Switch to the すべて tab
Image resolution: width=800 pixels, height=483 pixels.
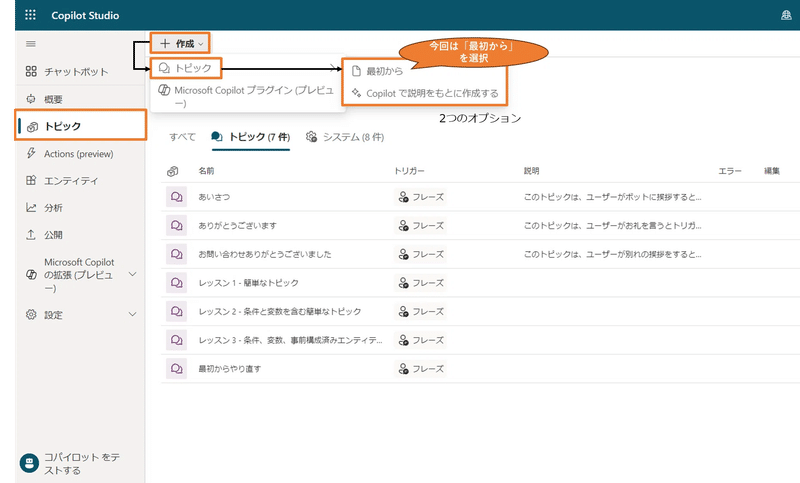[x=183, y=137]
